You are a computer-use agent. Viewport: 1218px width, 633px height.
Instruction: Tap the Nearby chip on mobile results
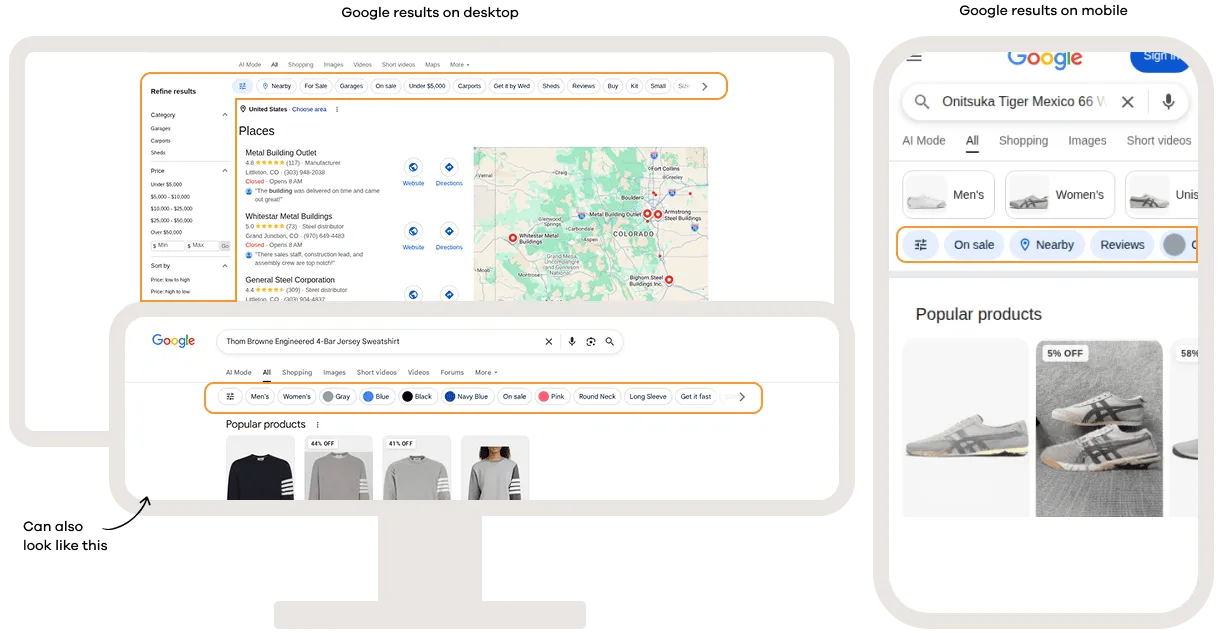(x=1047, y=244)
